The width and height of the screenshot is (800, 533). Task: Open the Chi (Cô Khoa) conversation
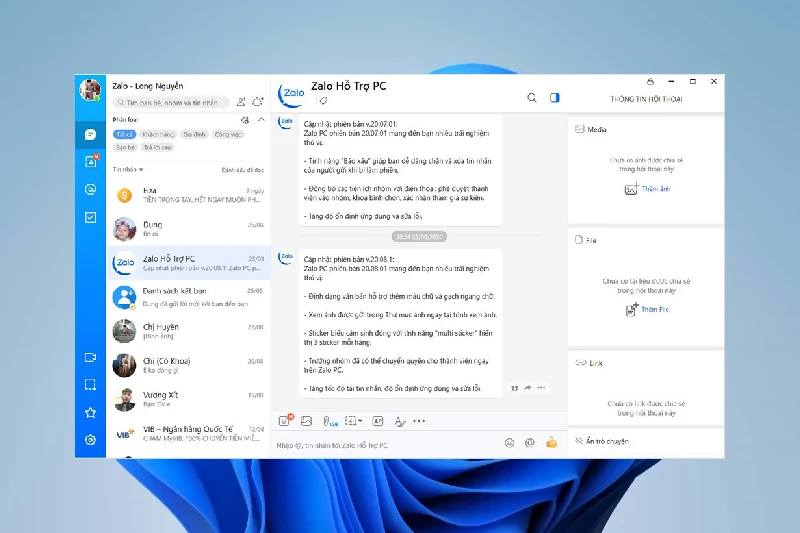(x=188, y=365)
